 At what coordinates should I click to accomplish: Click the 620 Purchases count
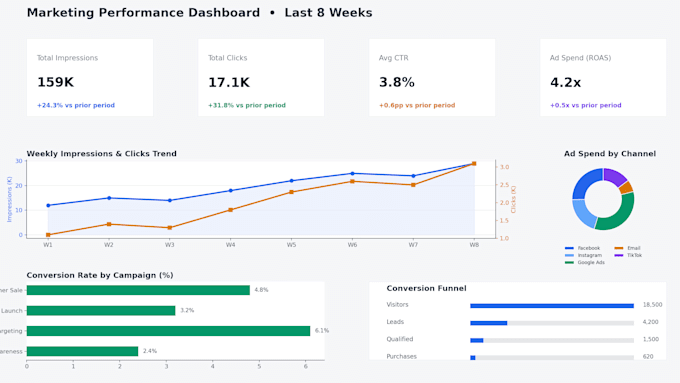648,357
